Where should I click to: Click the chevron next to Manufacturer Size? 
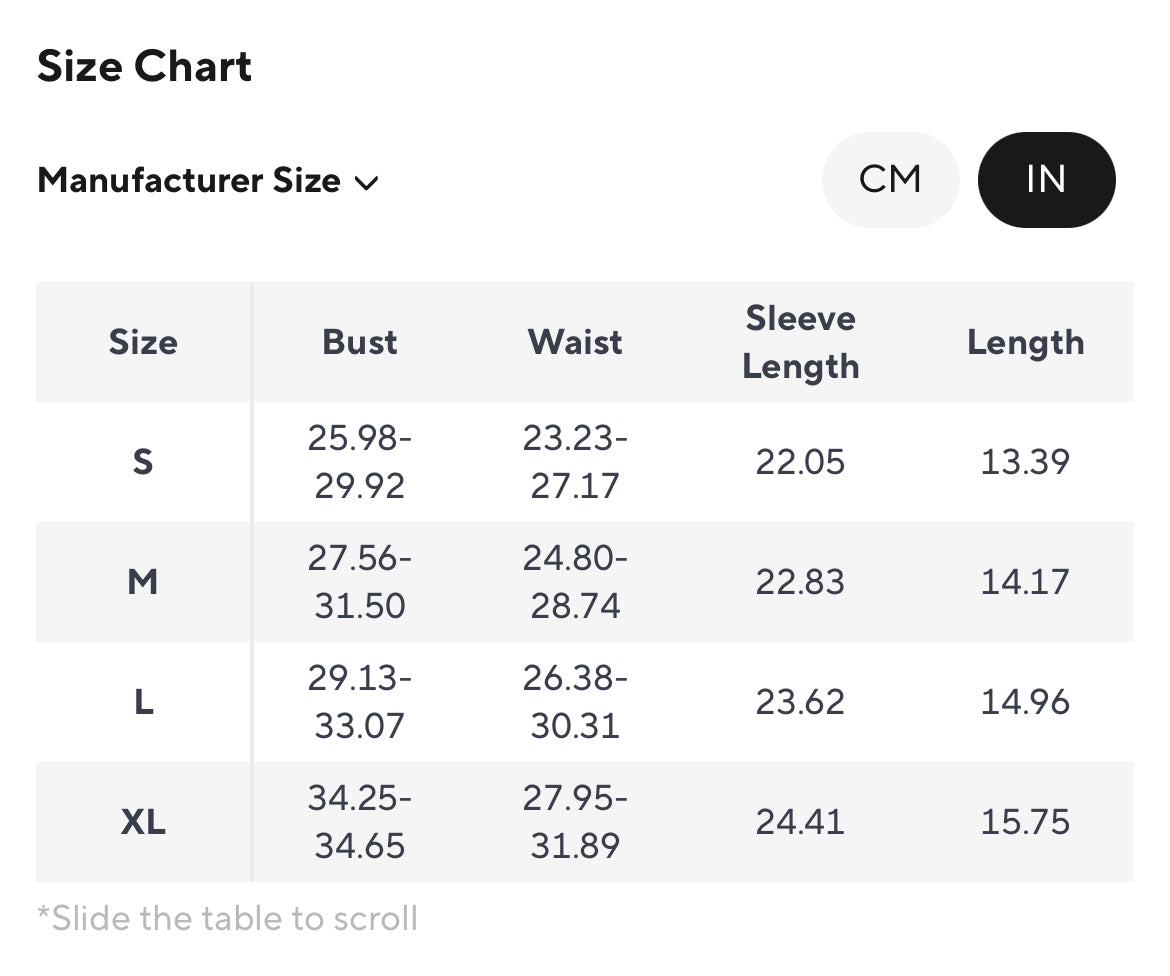[366, 183]
